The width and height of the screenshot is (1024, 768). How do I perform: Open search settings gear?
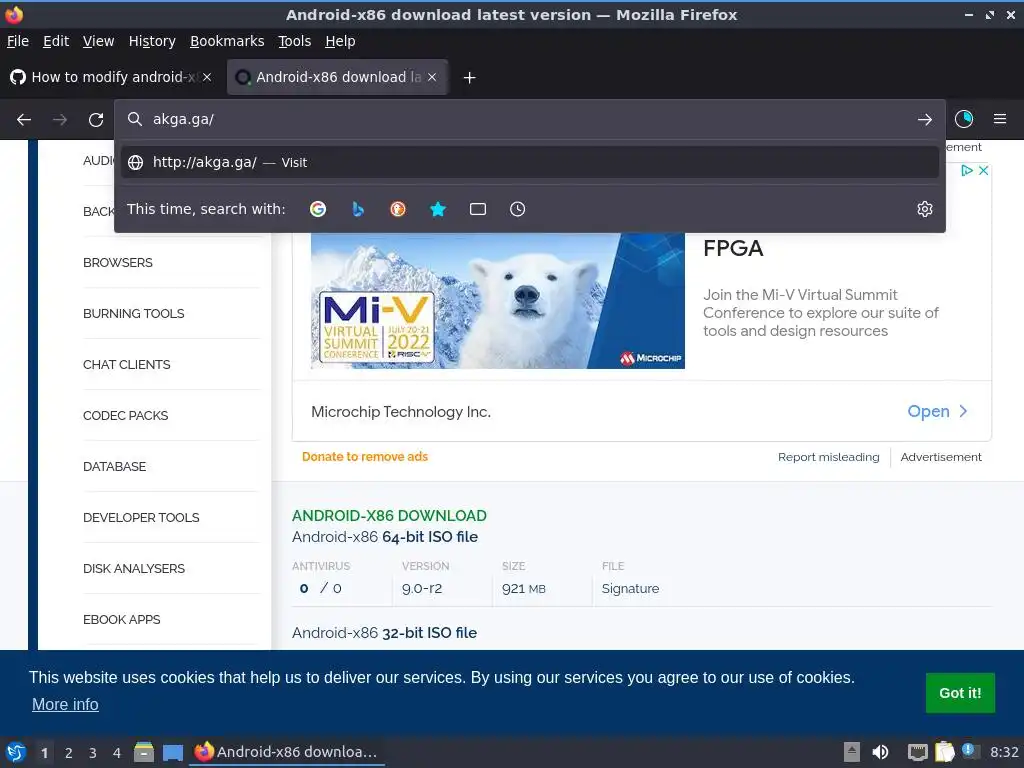coord(925,209)
